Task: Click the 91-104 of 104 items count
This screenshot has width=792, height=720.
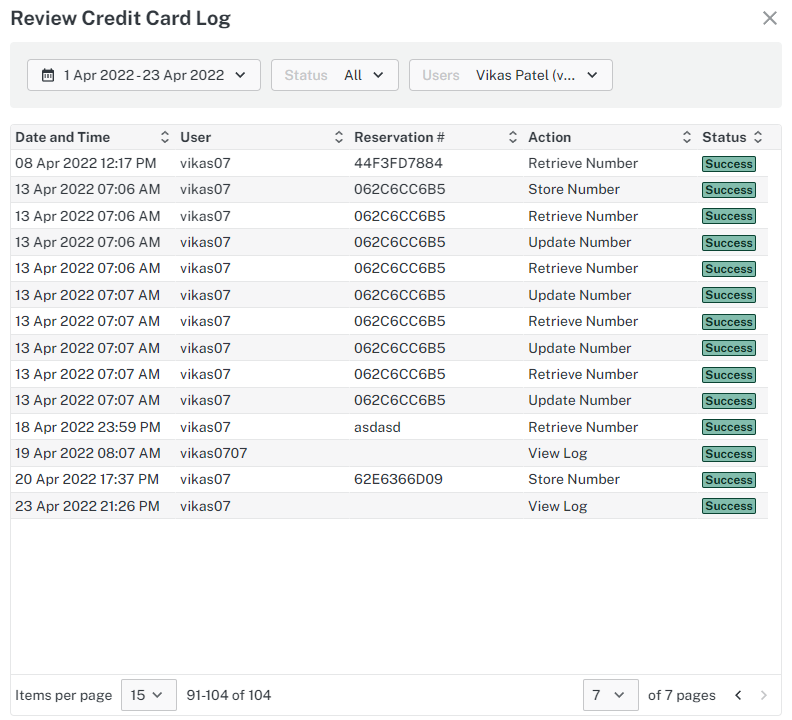Action: point(229,695)
